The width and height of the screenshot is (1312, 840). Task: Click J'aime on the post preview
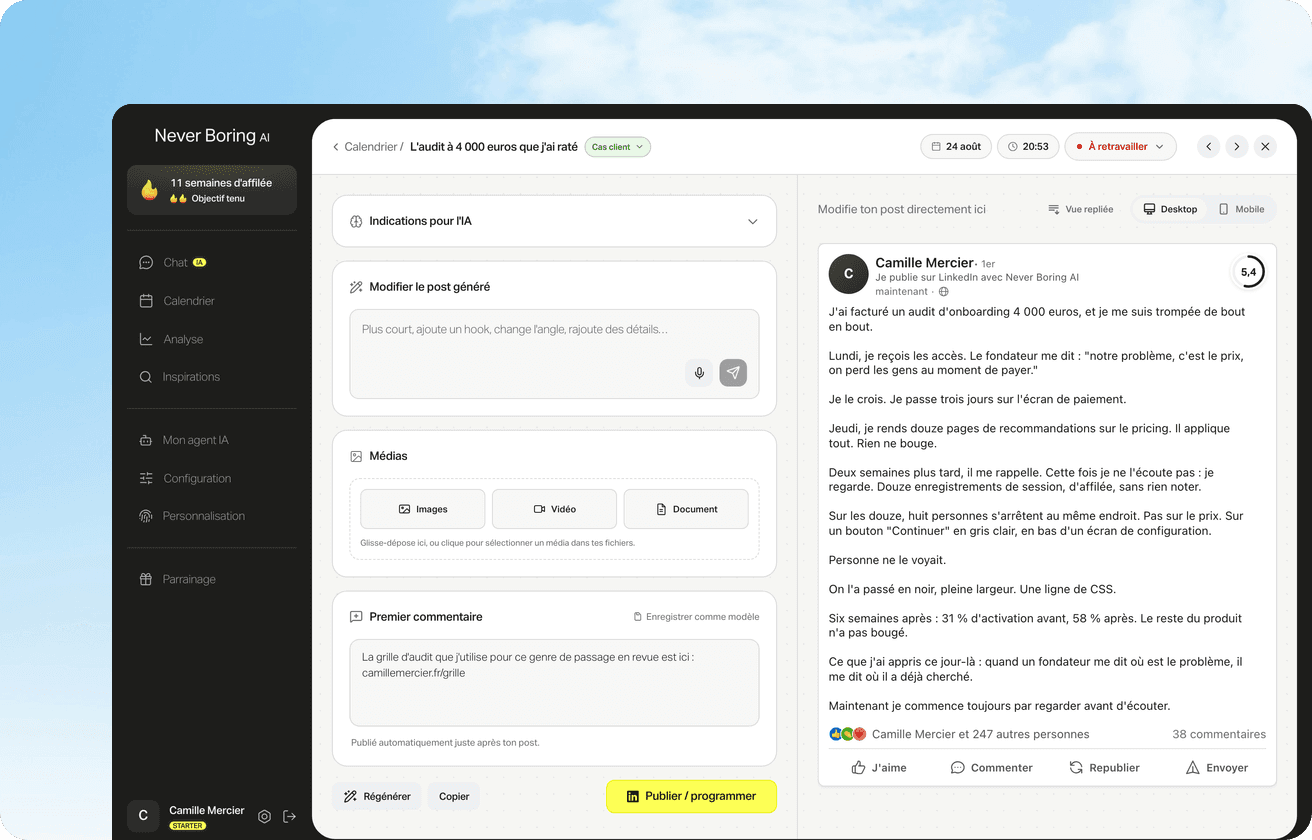[879, 768]
